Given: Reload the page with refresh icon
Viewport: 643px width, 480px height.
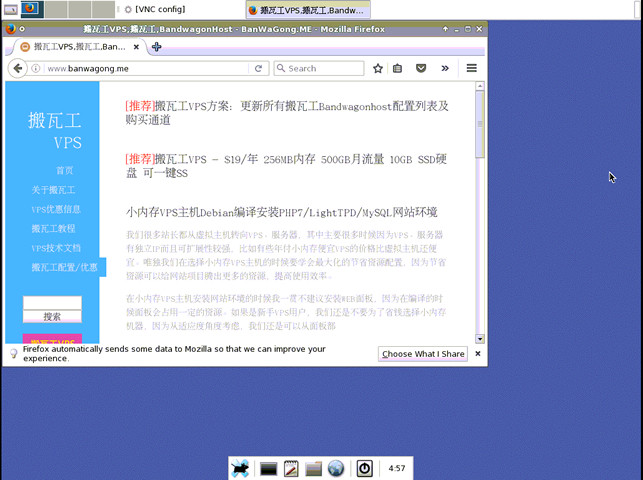Looking at the screenshot, I should click(258, 68).
